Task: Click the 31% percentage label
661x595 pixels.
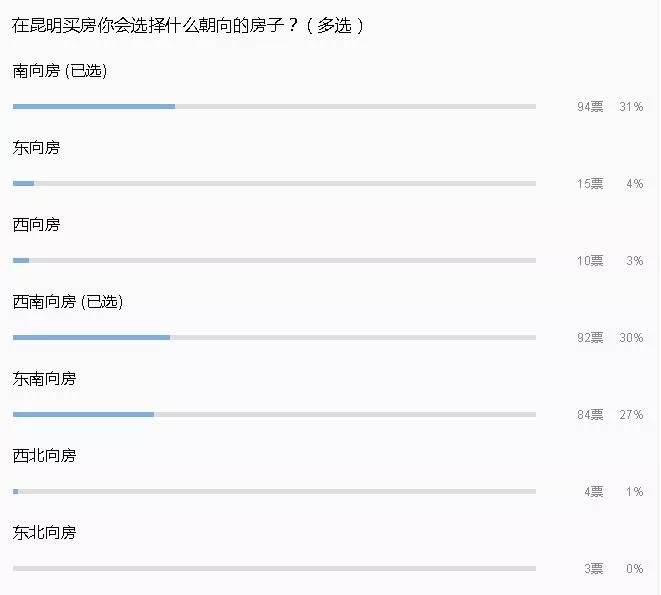Action: (x=631, y=106)
